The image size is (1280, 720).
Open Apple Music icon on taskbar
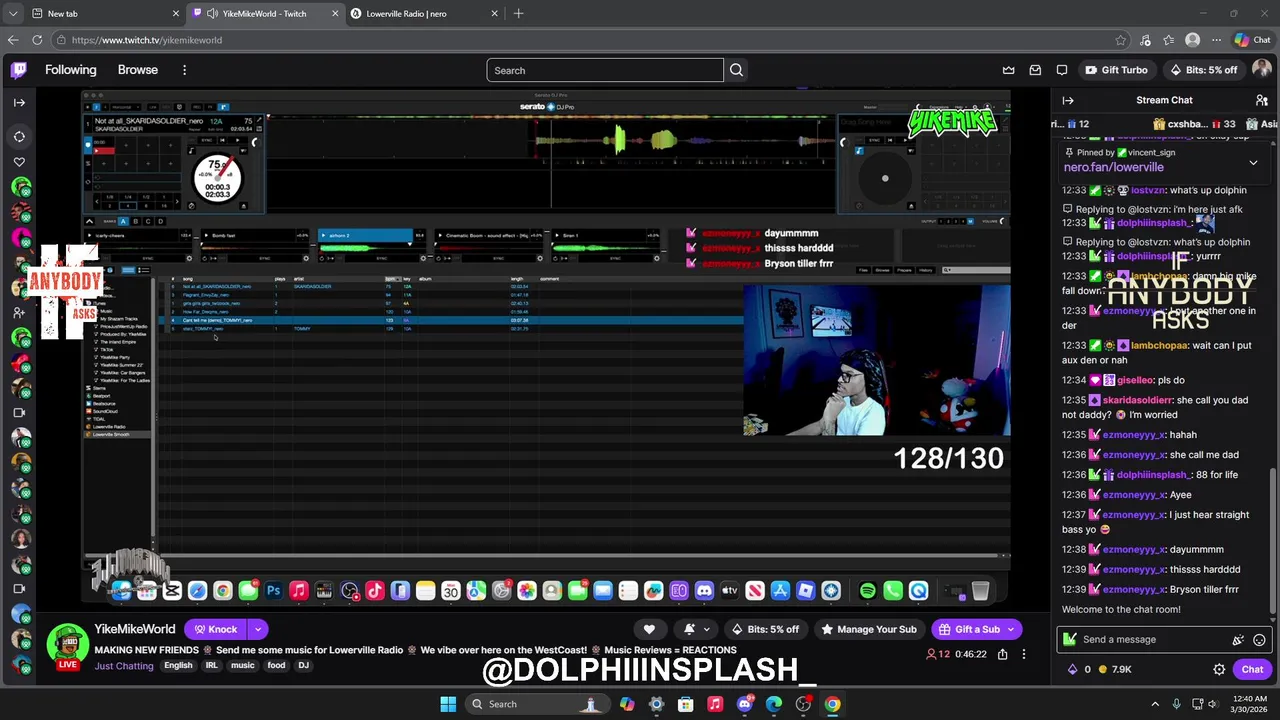(x=715, y=704)
